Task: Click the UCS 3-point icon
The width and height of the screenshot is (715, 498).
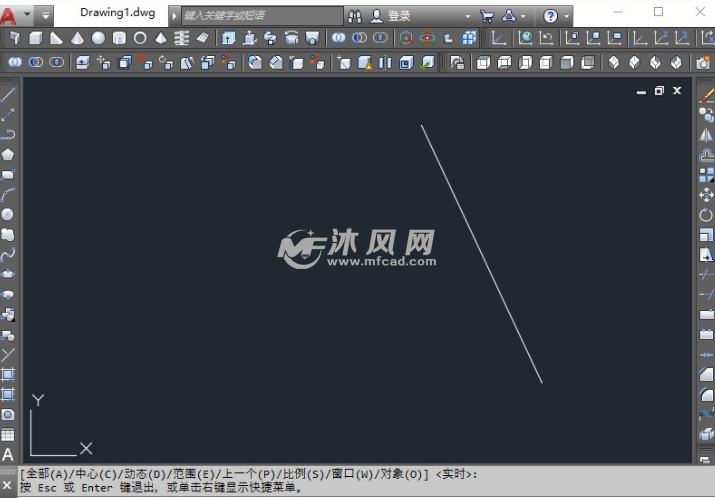Action: tap(682, 38)
